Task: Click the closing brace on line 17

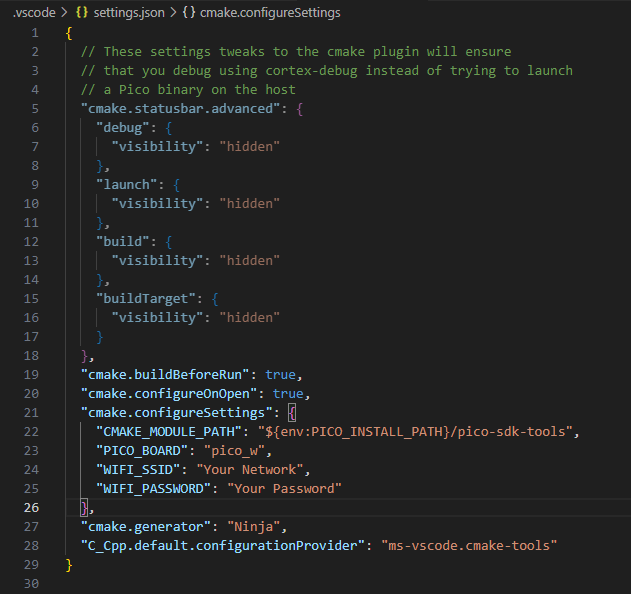Action: [100, 337]
